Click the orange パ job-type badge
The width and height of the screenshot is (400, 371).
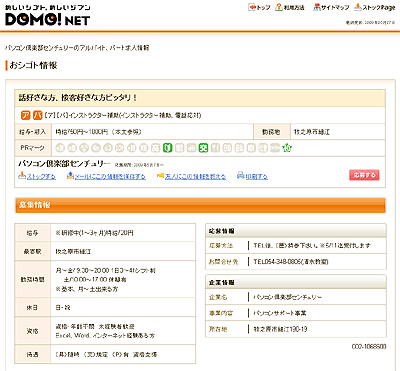click(x=38, y=115)
